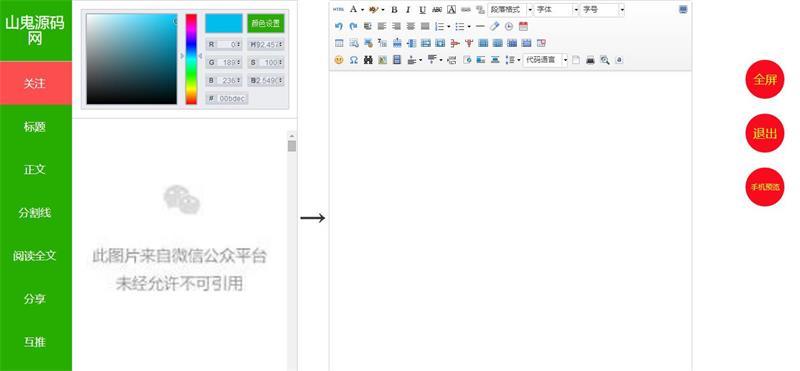
Task: Select the 正文 sidebar category
Action: 35,169
